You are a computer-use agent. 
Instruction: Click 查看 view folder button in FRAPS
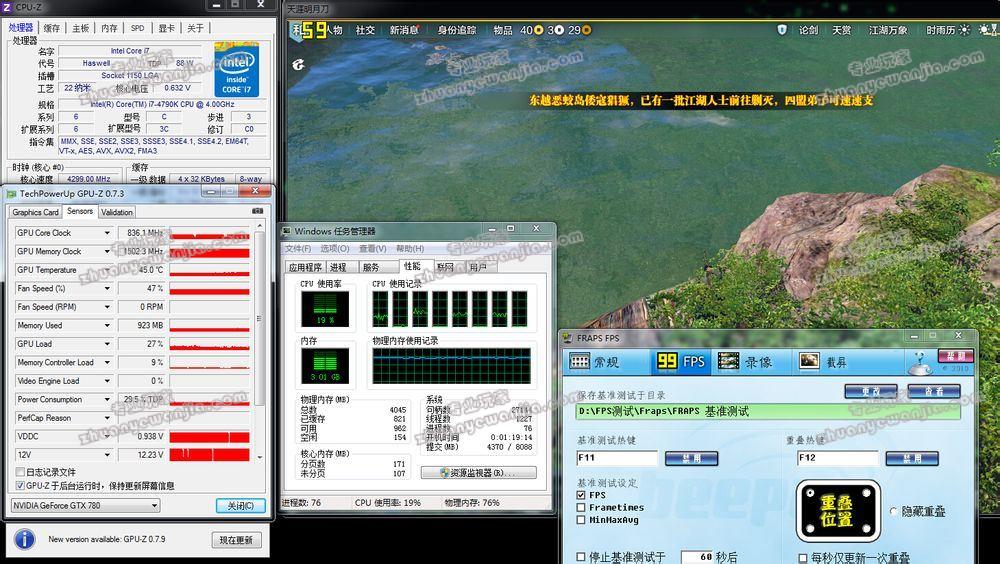(x=934, y=390)
